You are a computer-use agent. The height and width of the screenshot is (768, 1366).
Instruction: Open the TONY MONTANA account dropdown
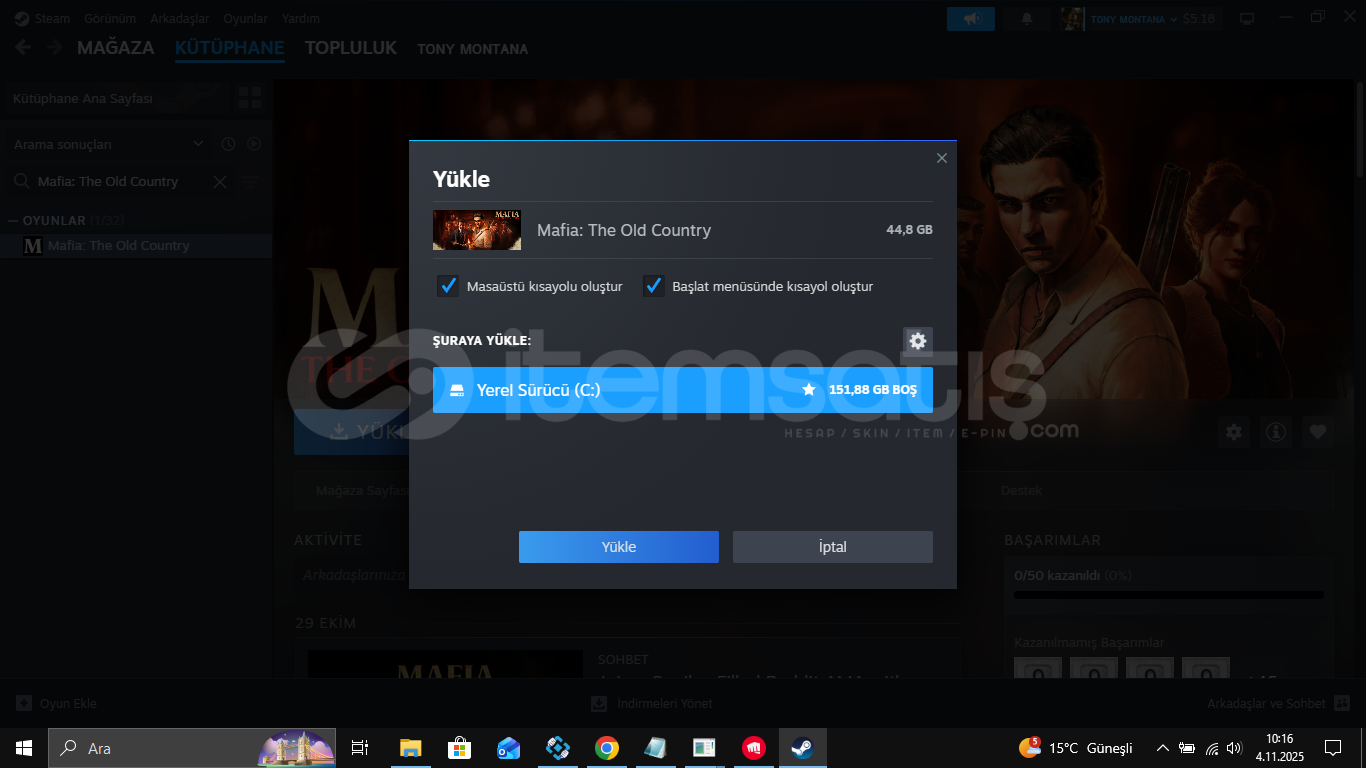[x=1133, y=18]
